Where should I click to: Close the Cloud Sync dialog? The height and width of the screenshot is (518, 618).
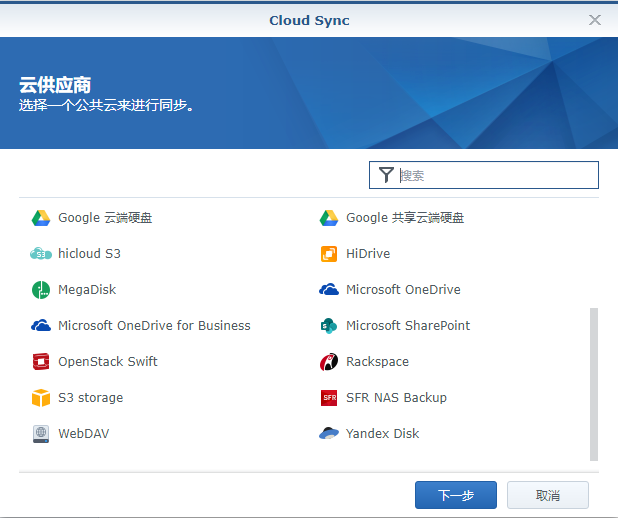pos(595,20)
